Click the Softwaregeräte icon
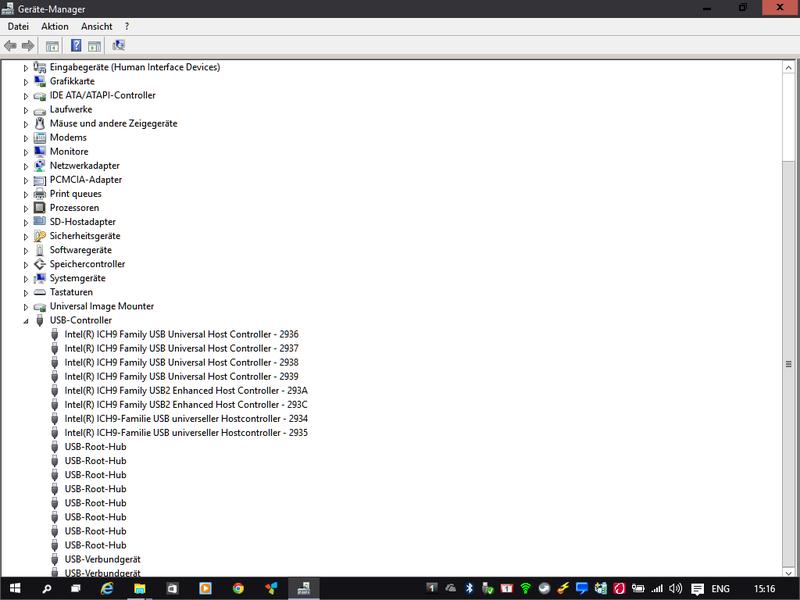This screenshot has width=800, height=600. pos(40,250)
